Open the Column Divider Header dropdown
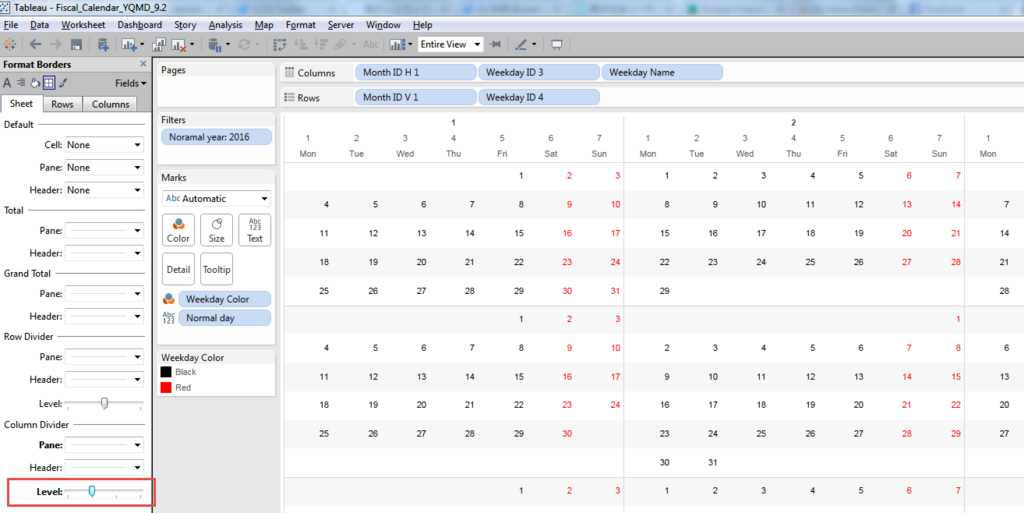This screenshot has height=513, width=1024. pos(104,467)
